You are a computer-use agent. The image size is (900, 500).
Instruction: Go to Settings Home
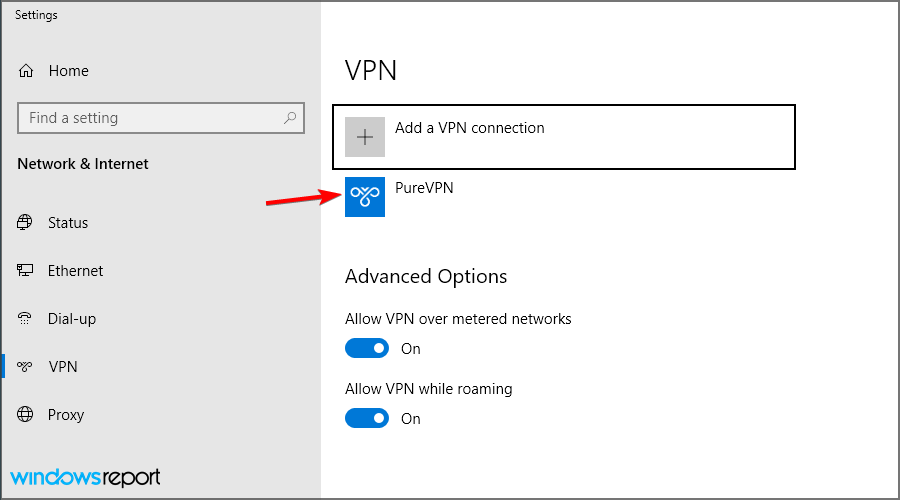coord(68,71)
